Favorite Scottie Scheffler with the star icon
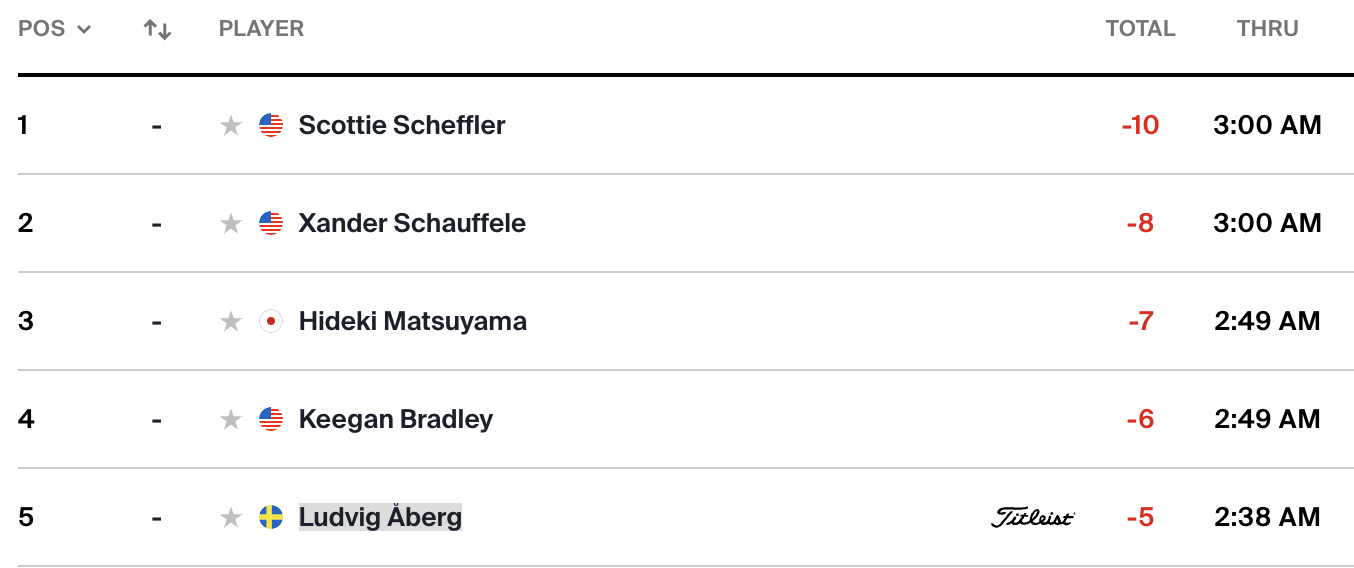 (231, 125)
